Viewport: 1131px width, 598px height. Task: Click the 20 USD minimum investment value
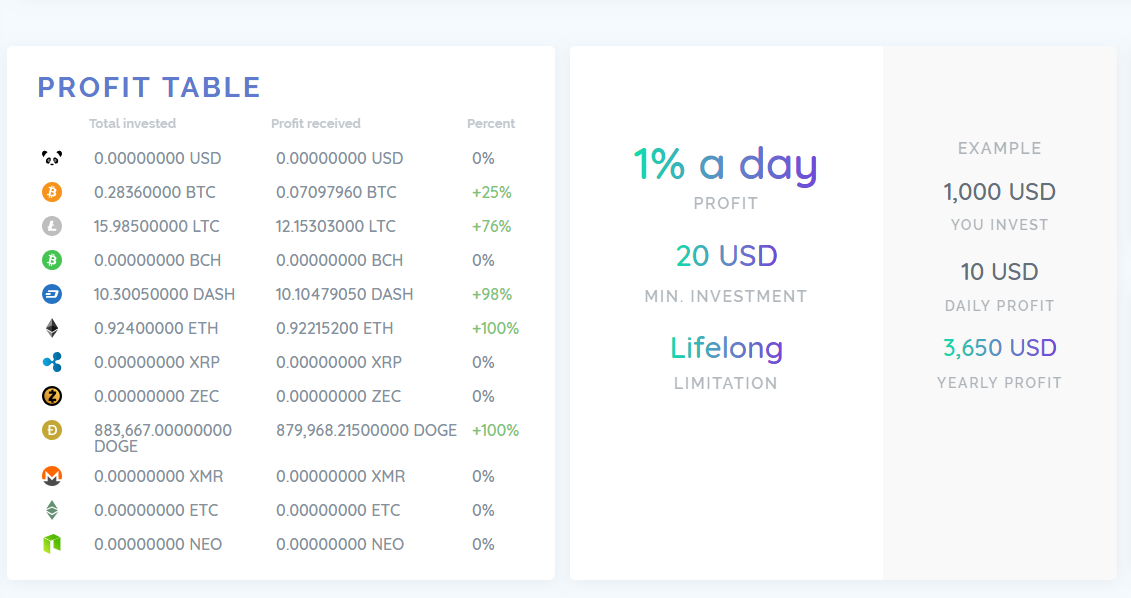[x=726, y=256]
